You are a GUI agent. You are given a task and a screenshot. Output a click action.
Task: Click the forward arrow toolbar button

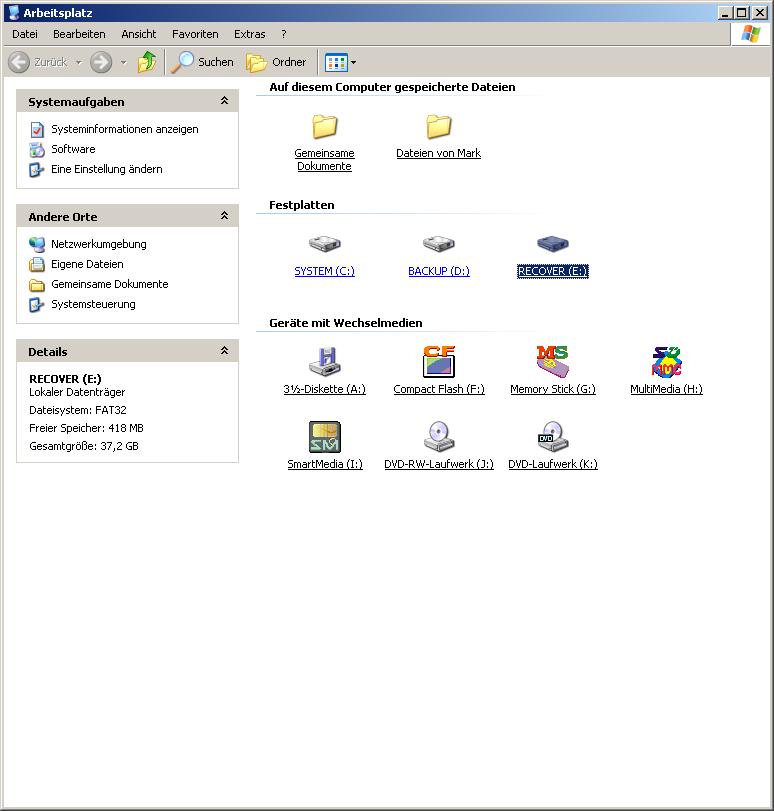(101, 63)
